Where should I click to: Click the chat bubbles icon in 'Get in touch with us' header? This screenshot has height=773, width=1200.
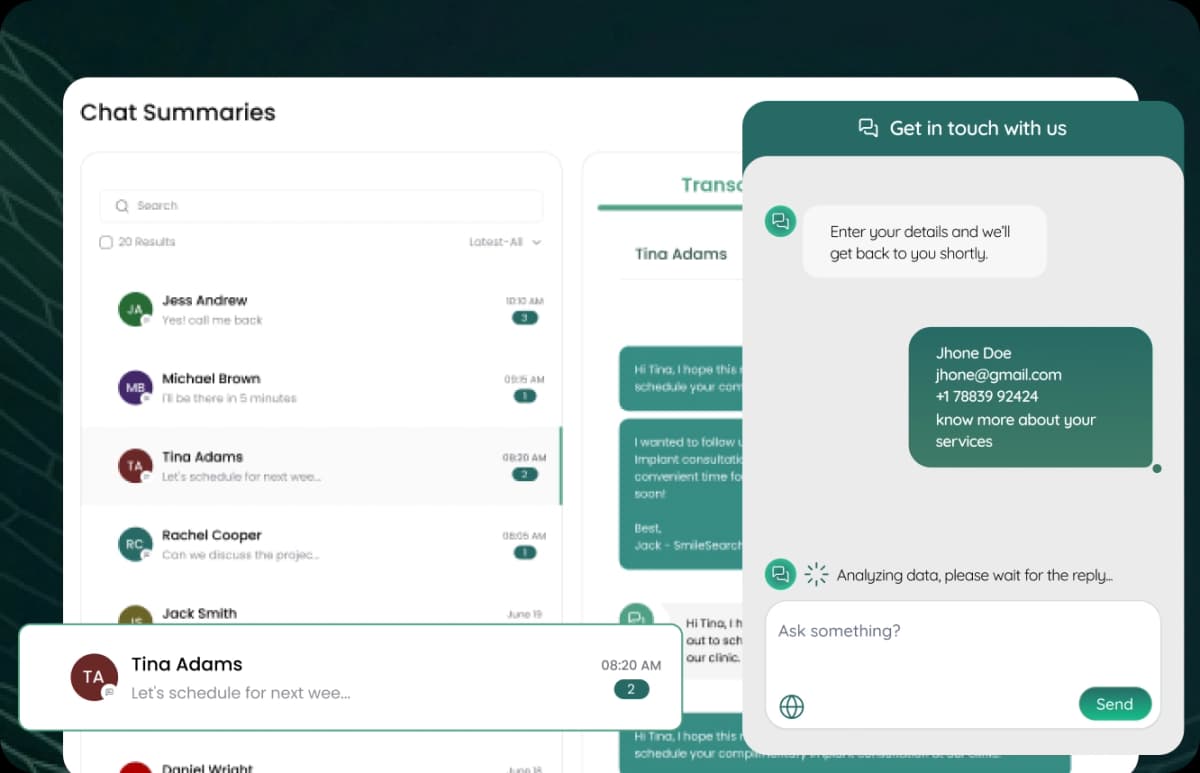click(868, 128)
